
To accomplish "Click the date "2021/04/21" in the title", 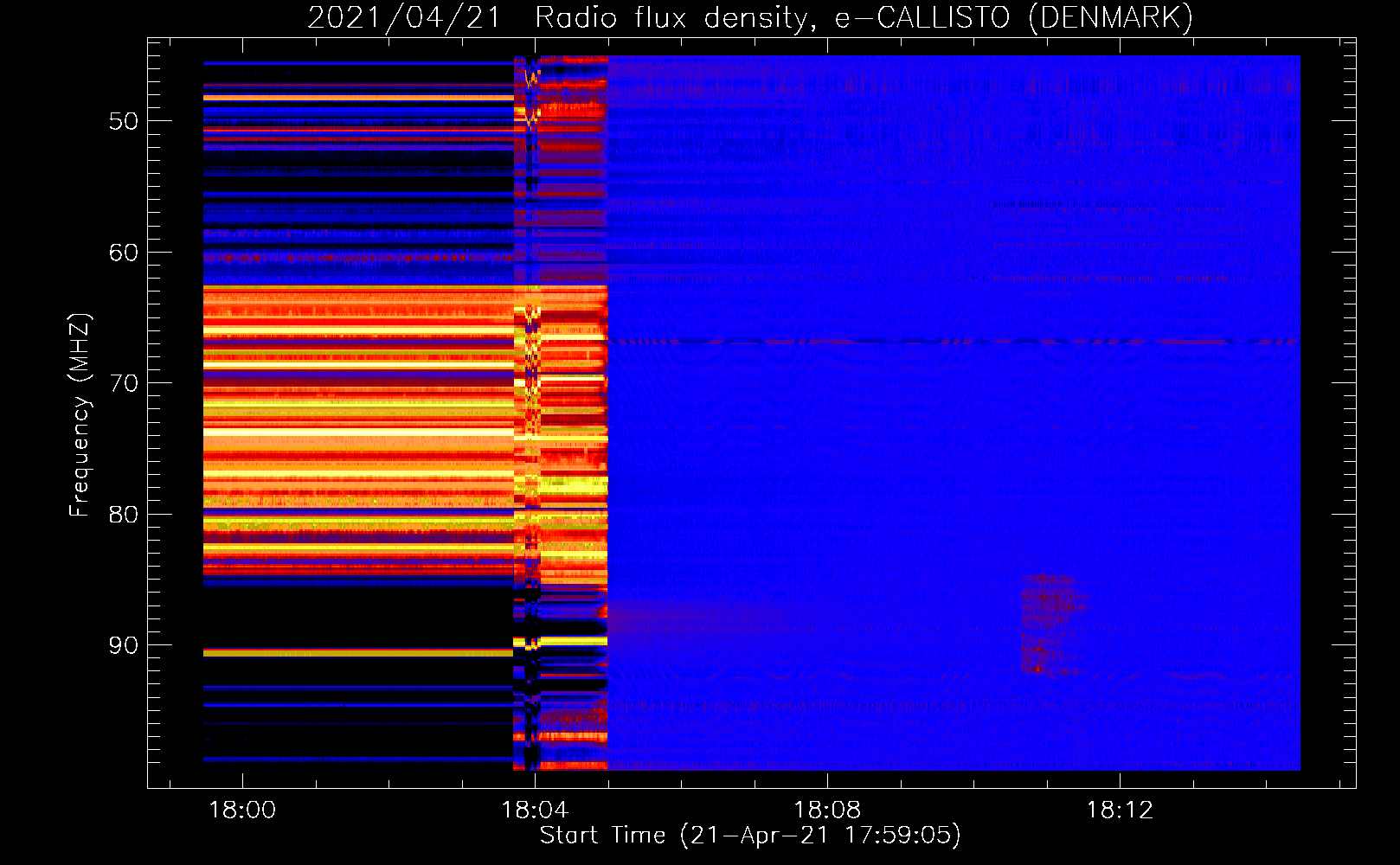I will pyautogui.click(x=405, y=17).
